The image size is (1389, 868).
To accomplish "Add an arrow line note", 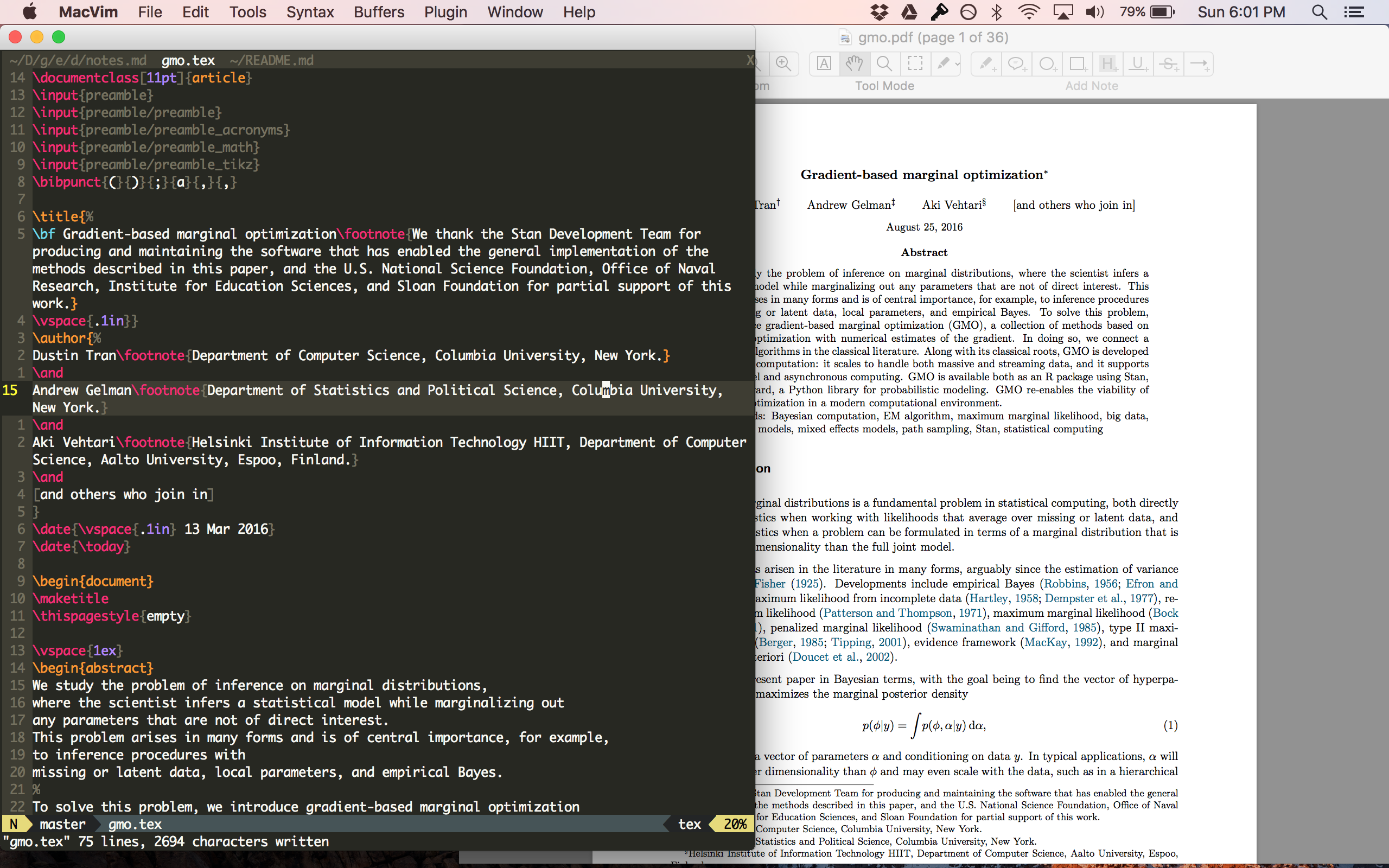I will [x=1199, y=63].
